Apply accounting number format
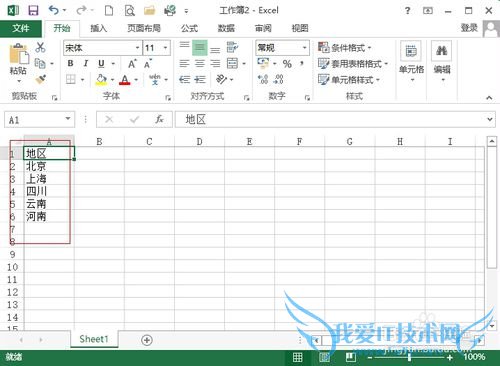Screen dimensions: 500x366 coord(263,63)
